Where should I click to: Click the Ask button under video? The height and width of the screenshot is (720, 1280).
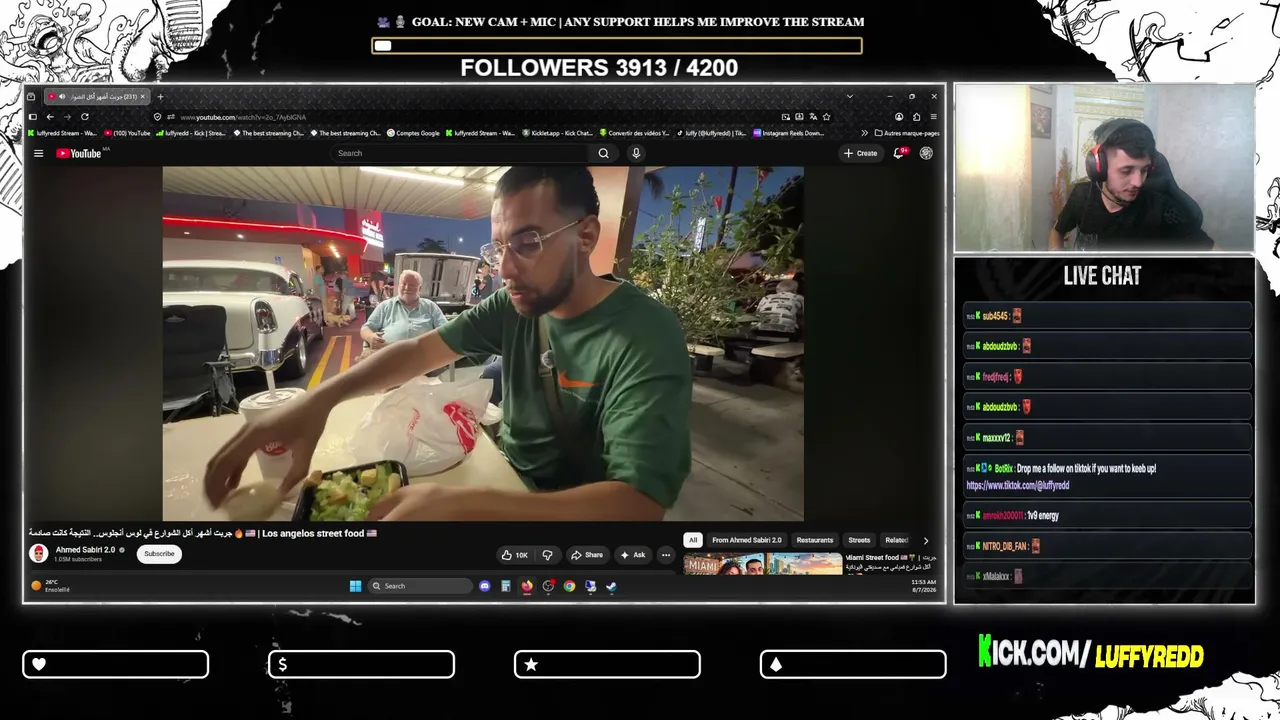pyautogui.click(x=633, y=555)
